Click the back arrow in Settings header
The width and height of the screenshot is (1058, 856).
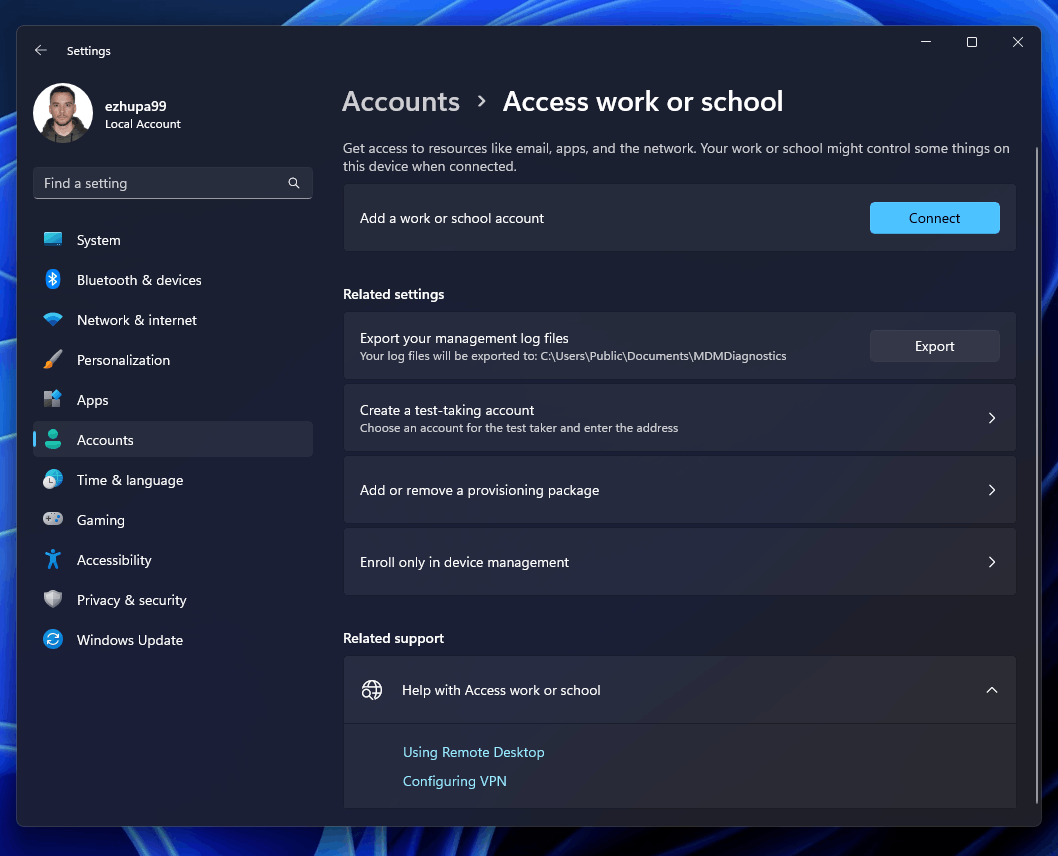tap(40, 51)
